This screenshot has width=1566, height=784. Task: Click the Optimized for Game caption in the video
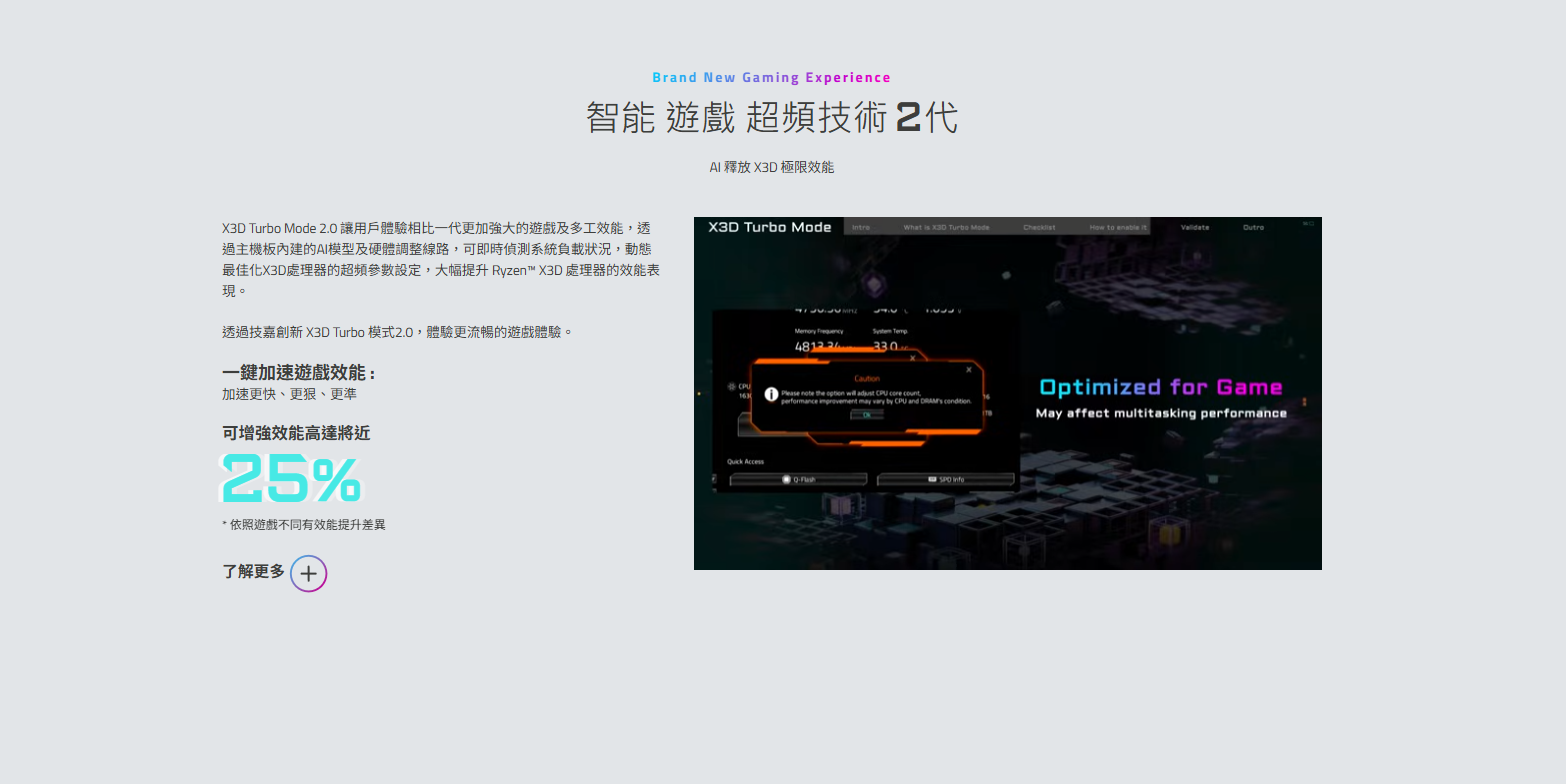pyautogui.click(x=1161, y=387)
